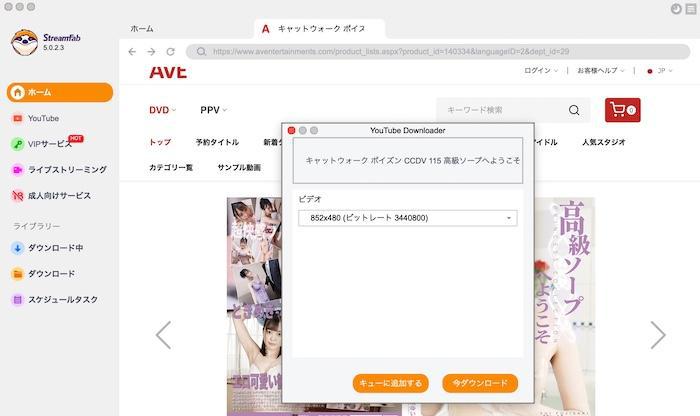
Task: Click the URL address bar field
Action: click(x=438, y=52)
